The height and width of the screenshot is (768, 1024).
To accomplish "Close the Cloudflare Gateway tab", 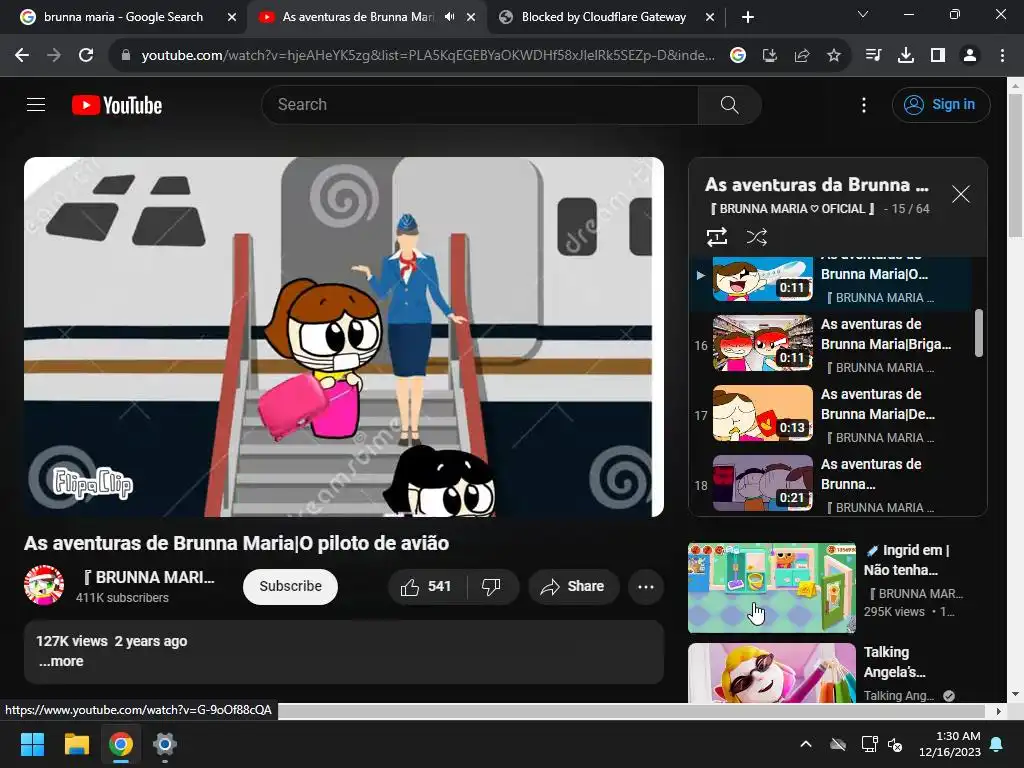I will coord(710,18).
